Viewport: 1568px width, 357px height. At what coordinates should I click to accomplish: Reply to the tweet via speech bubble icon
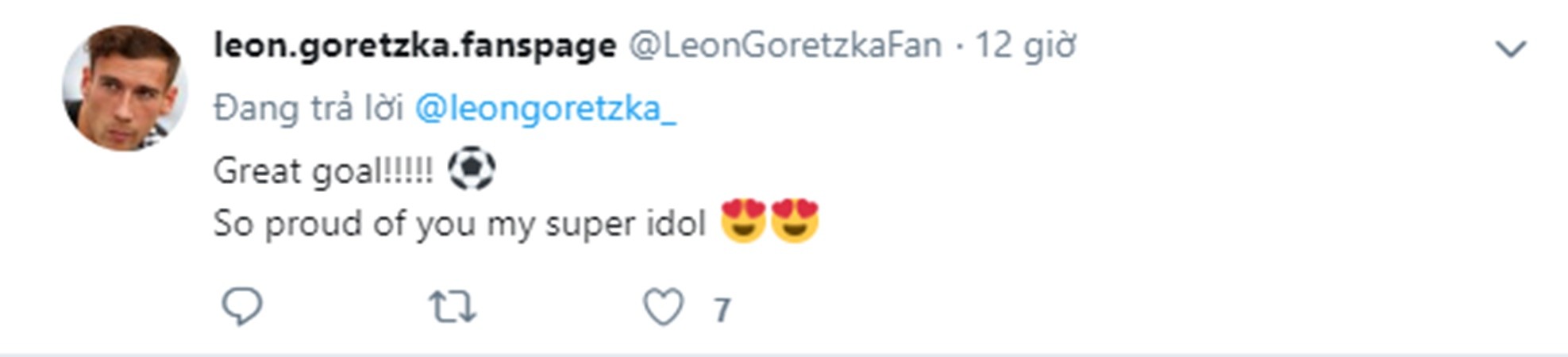tap(241, 307)
